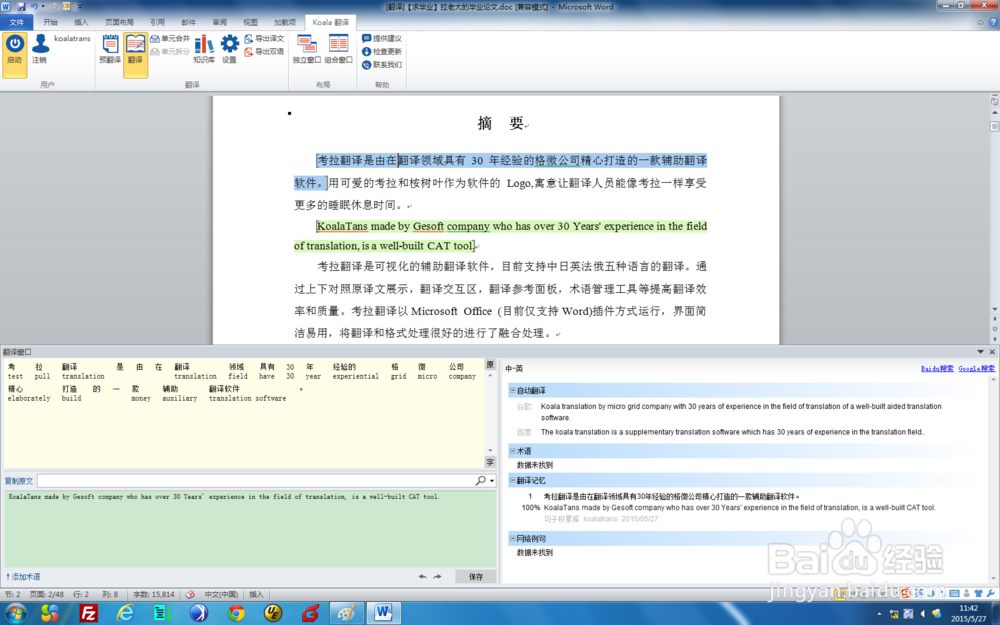Click the Undo icon in quick access toolbar
The width and height of the screenshot is (1000, 625).
pos(34,6)
